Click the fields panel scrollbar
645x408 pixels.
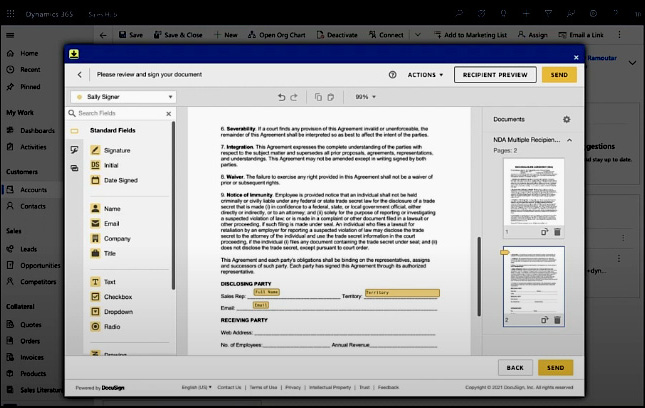tap(173, 206)
